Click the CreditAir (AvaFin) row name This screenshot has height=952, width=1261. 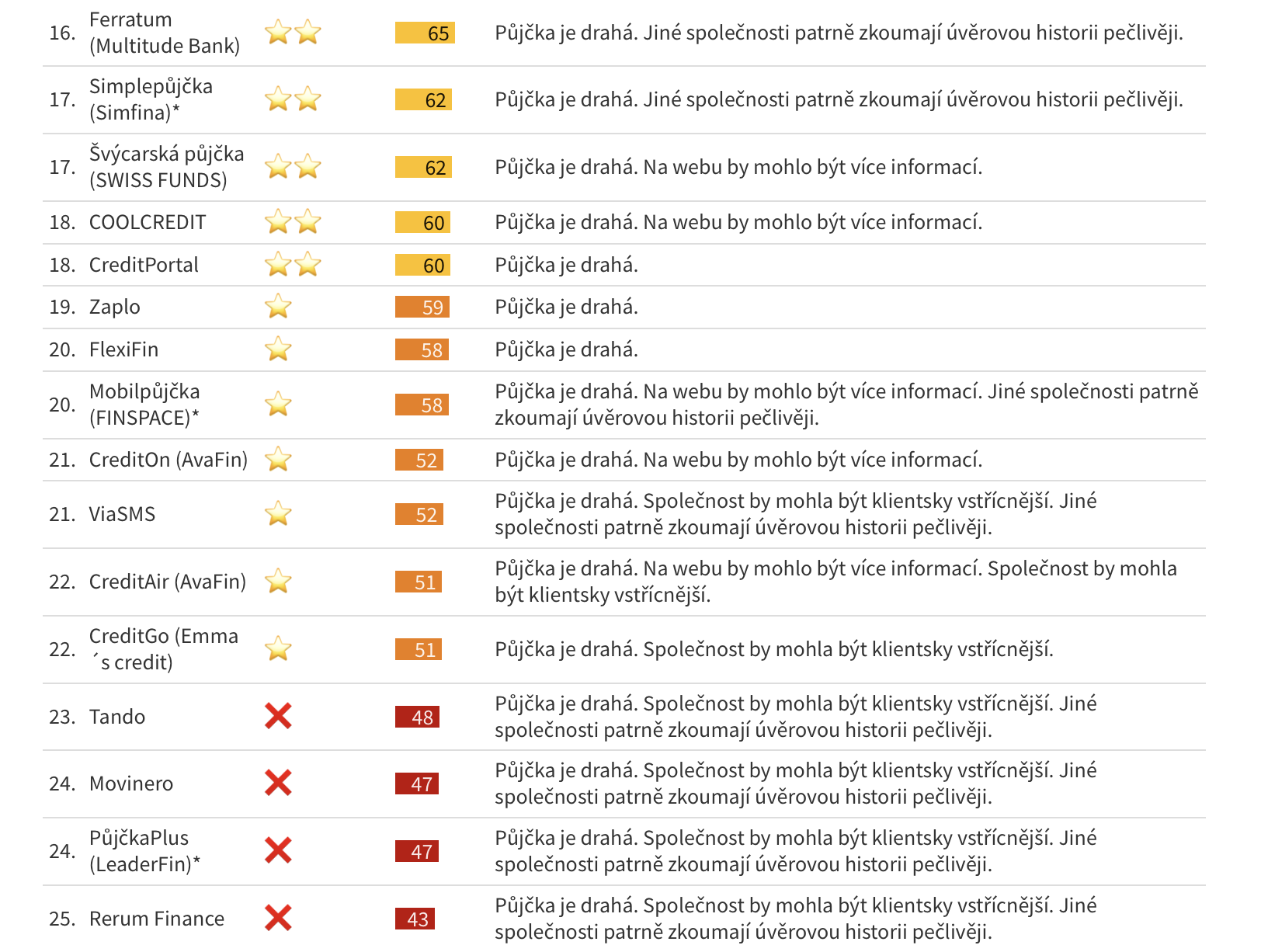click(x=167, y=582)
